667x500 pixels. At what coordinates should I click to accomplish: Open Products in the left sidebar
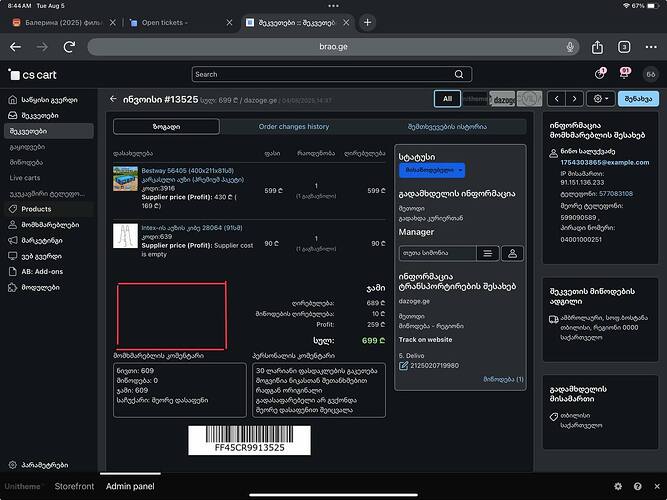click(x=36, y=209)
